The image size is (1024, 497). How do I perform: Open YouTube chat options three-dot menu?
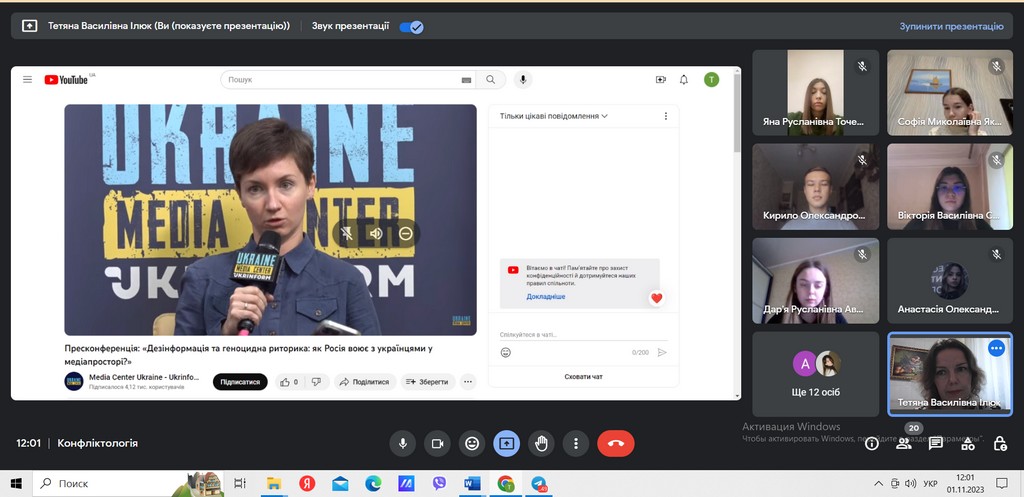pyautogui.click(x=666, y=116)
